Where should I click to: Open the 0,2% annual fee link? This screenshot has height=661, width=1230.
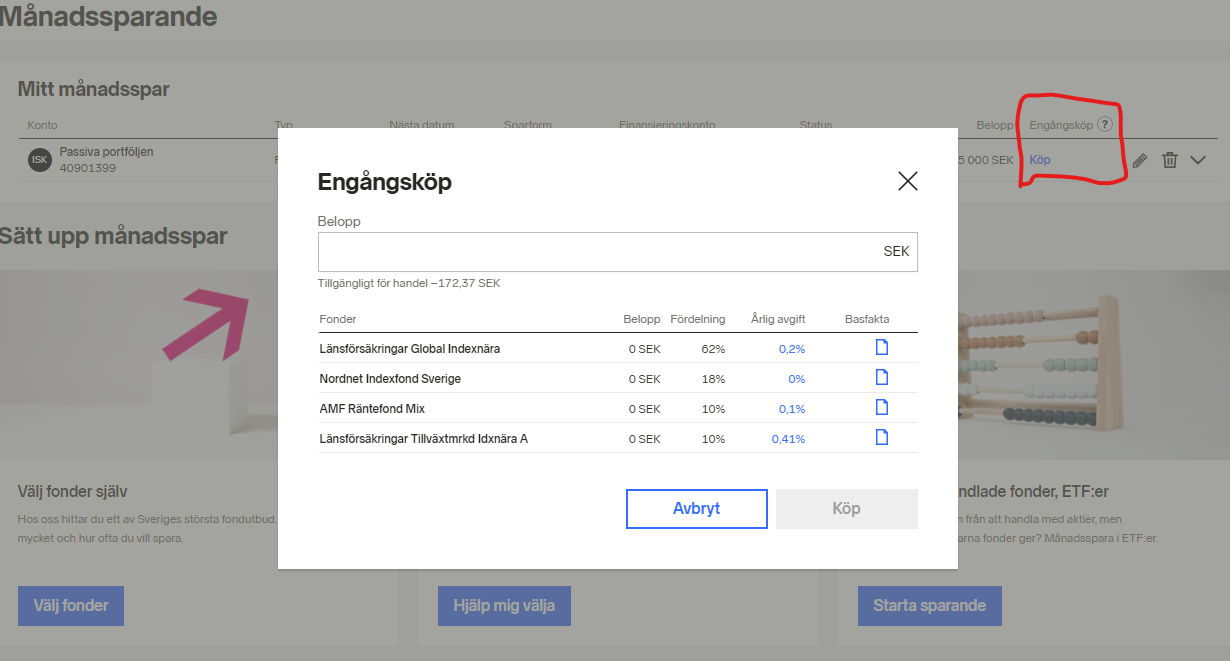coord(792,349)
